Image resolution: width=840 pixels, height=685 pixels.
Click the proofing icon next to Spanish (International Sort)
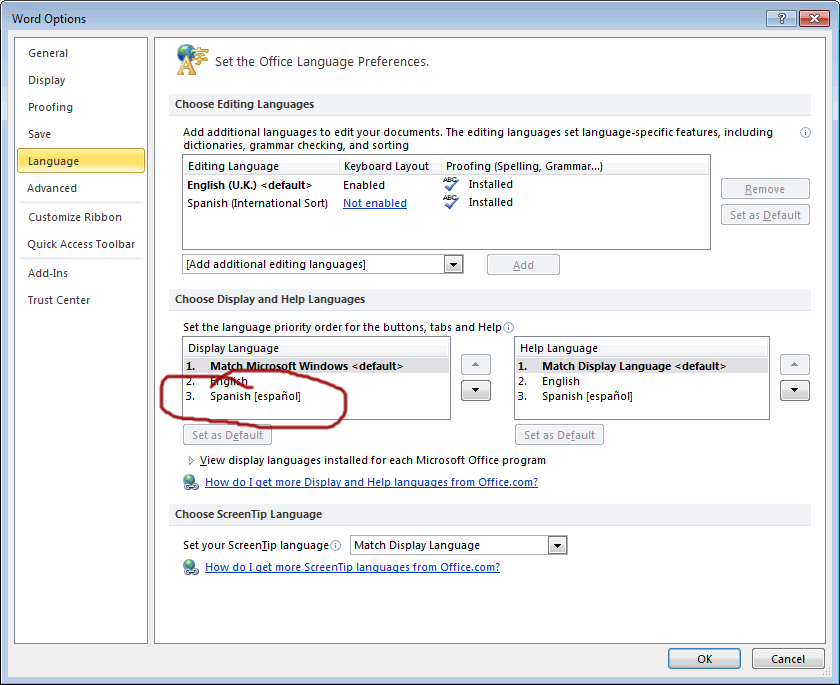pos(452,201)
